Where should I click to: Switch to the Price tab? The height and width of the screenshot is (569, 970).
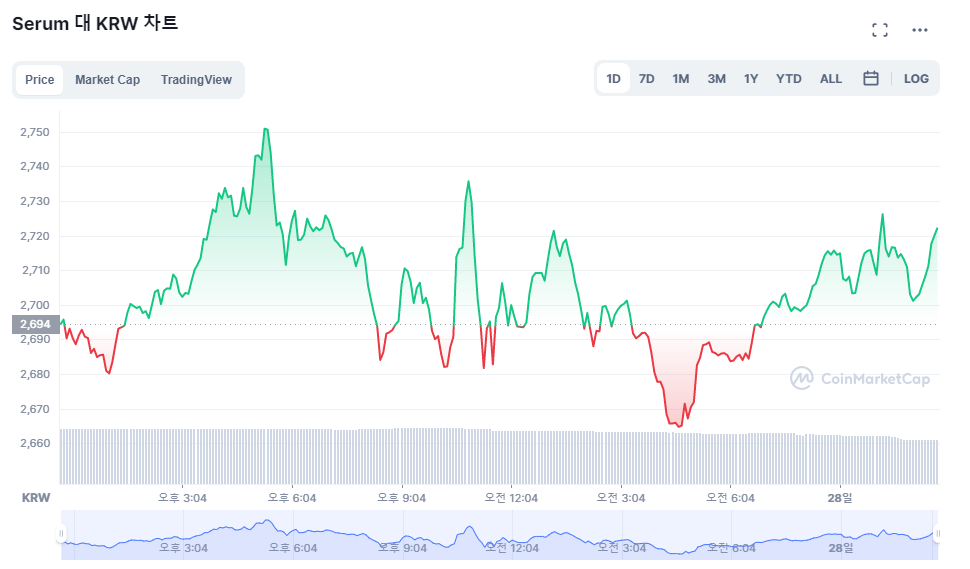point(40,80)
